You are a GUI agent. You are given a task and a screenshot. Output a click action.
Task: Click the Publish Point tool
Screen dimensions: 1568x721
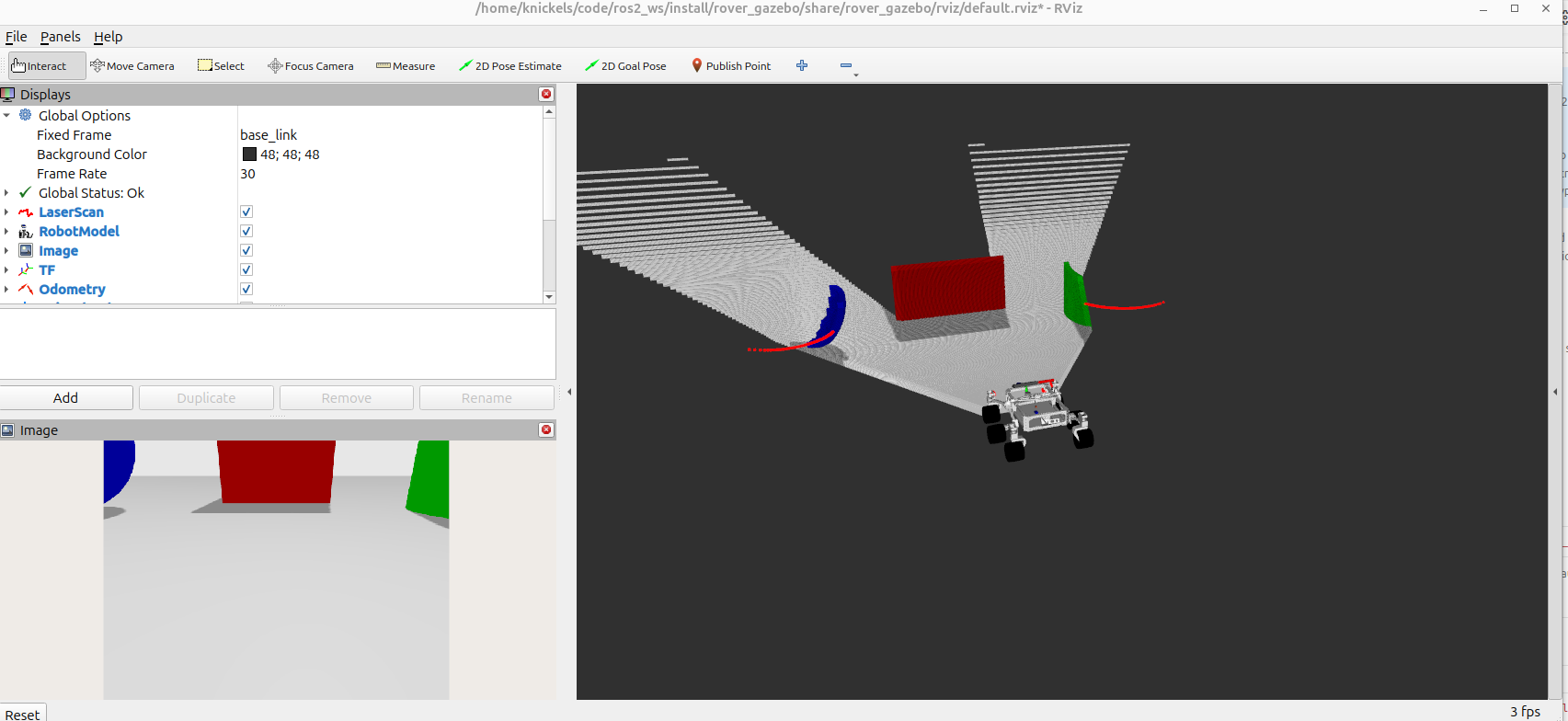(x=731, y=66)
